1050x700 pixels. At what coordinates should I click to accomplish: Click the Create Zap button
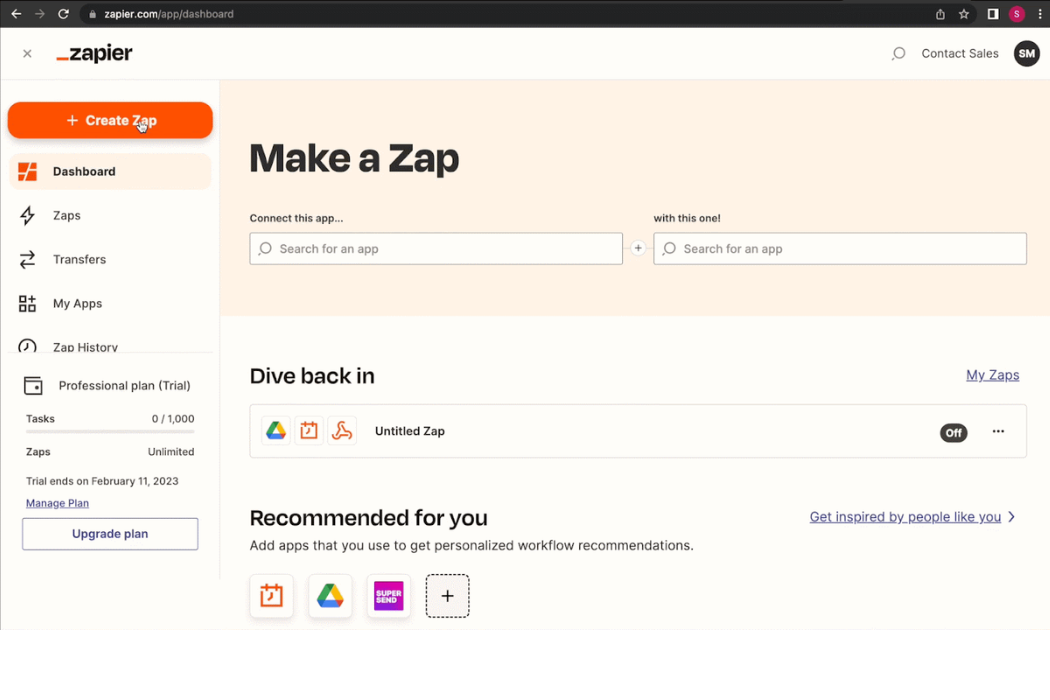coord(110,121)
